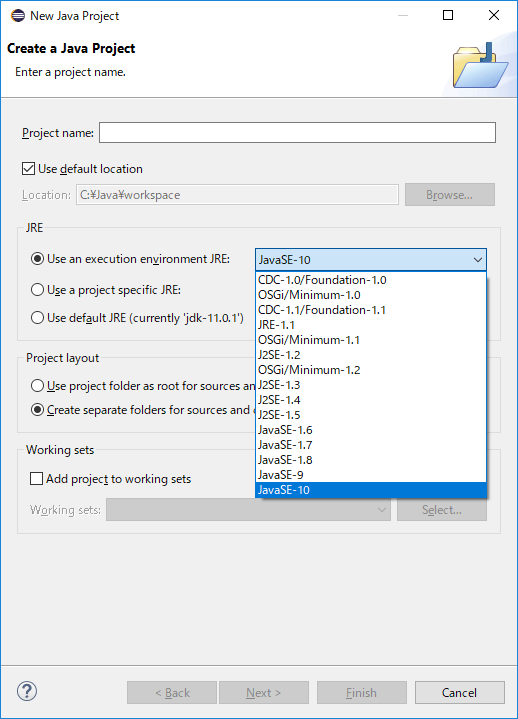Focus the Project name text field
This screenshot has width=518, height=719.
pos(298,133)
